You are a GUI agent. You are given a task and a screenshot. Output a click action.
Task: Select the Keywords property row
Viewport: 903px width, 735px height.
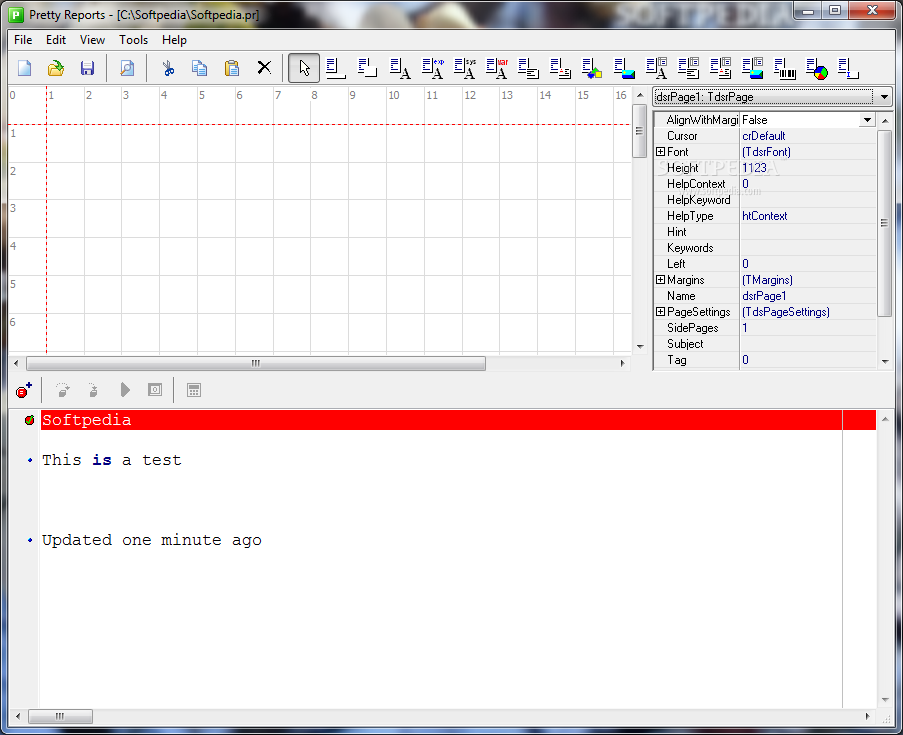(x=765, y=248)
